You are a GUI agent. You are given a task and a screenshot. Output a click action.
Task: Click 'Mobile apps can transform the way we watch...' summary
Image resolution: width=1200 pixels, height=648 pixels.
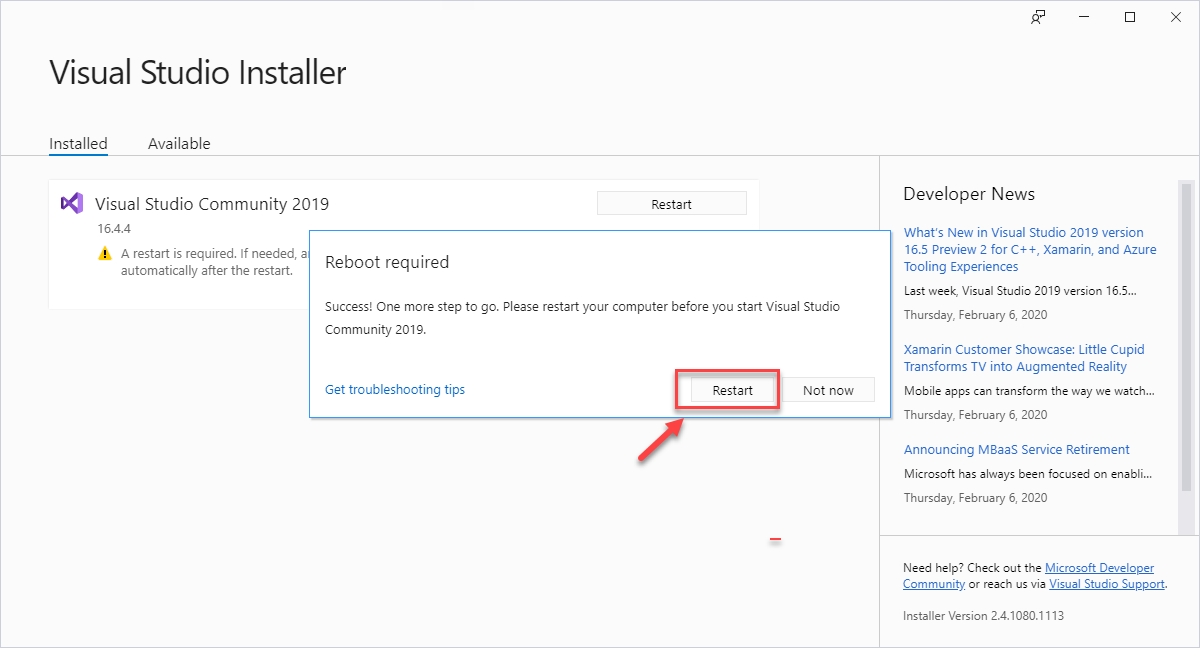tap(1029, 391)
